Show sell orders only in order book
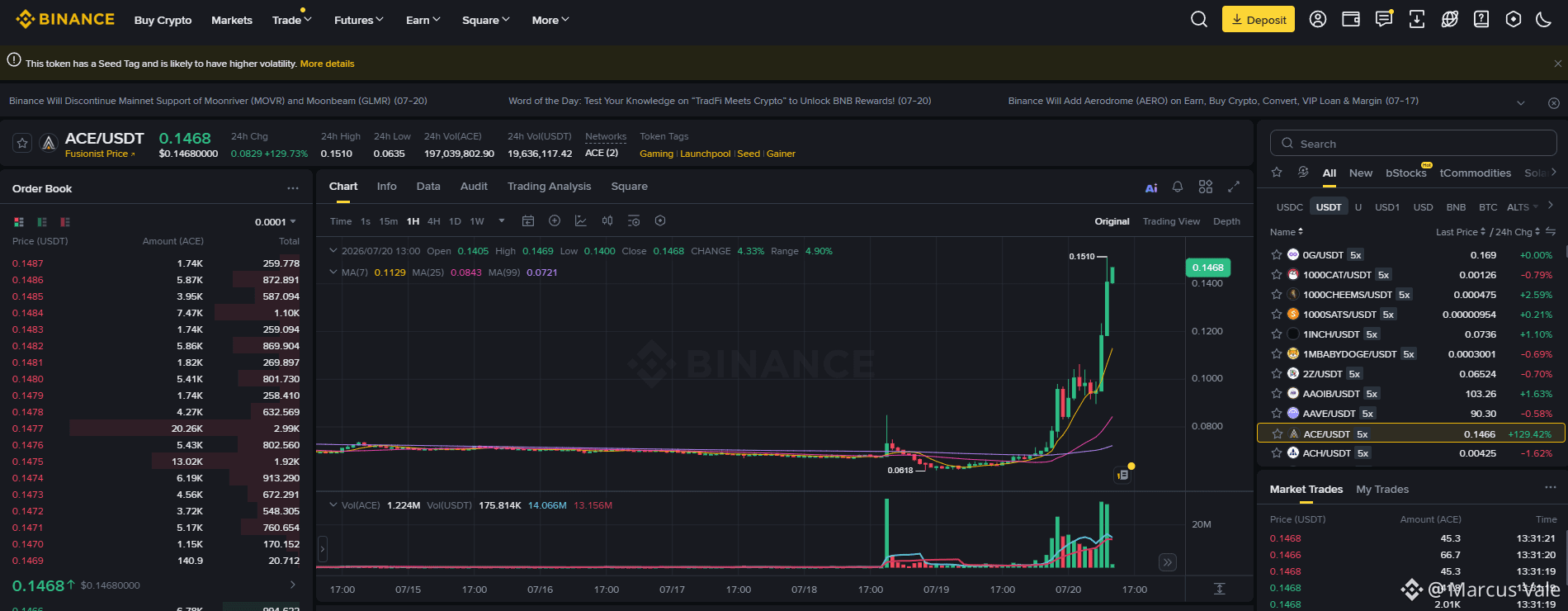Viewport: 1568px width, 611px height. pos(65,222)
